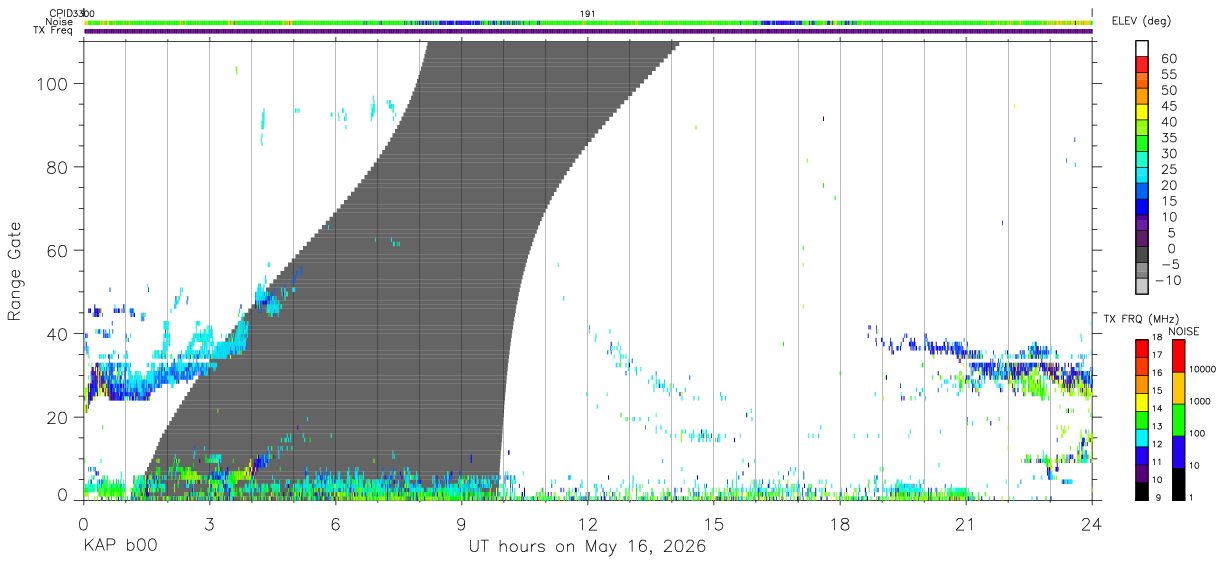Select the cyan segment of TX FRQ bar

coord(1142,437)
